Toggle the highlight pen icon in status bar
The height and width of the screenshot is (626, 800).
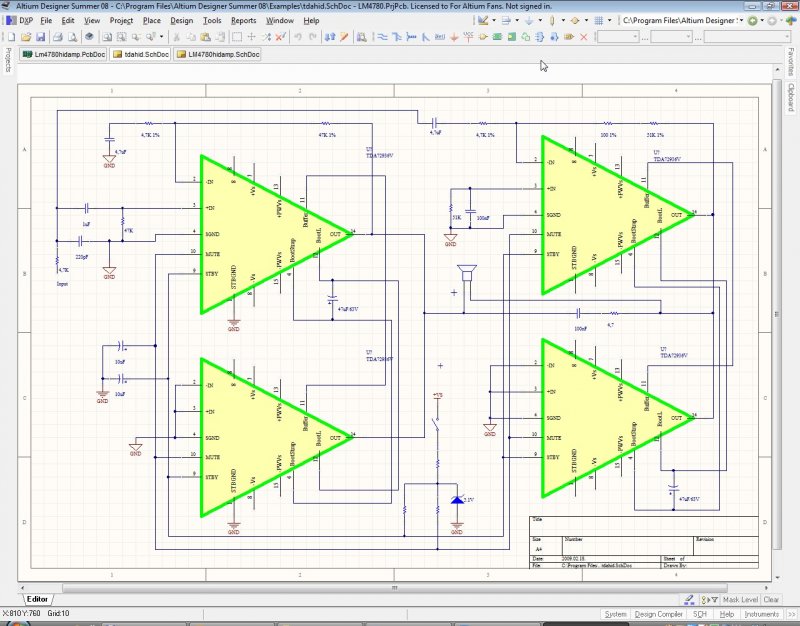click(x=689, y=599)
